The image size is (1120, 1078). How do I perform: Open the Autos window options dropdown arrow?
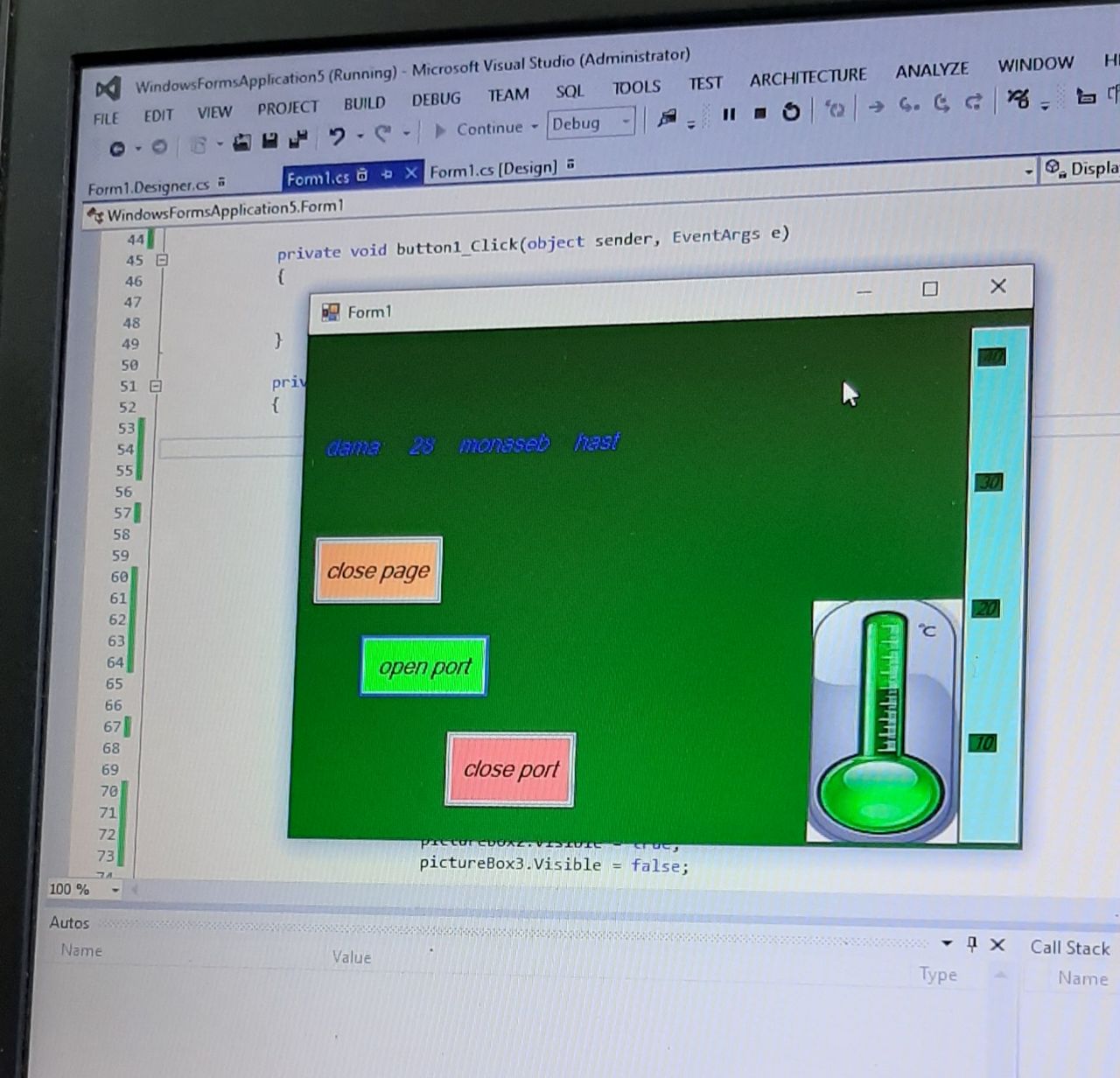point(947,943)
